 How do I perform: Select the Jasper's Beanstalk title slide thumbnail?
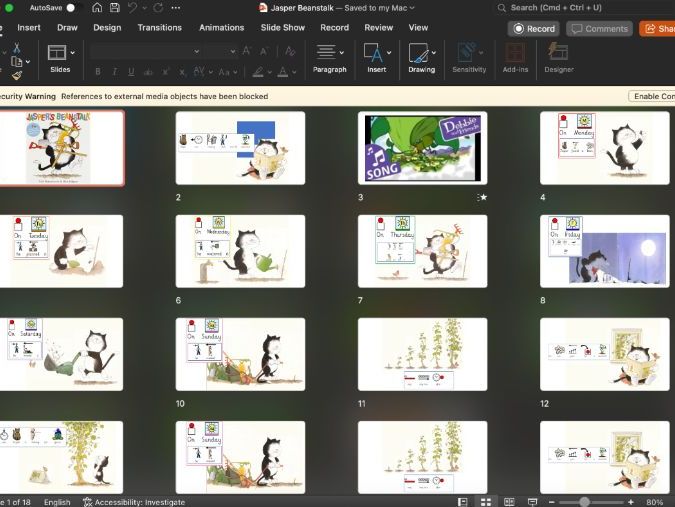(62, 148)
